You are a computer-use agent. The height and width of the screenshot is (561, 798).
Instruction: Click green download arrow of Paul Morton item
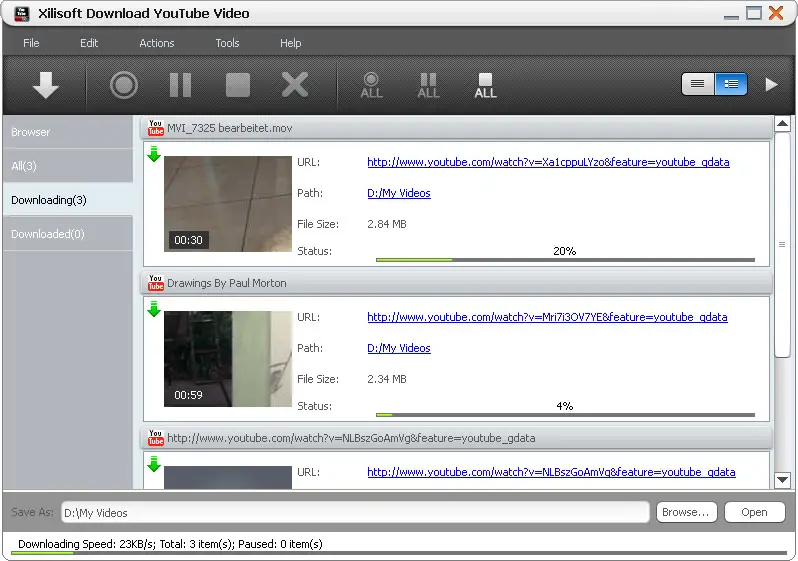[x=154, y=309]
